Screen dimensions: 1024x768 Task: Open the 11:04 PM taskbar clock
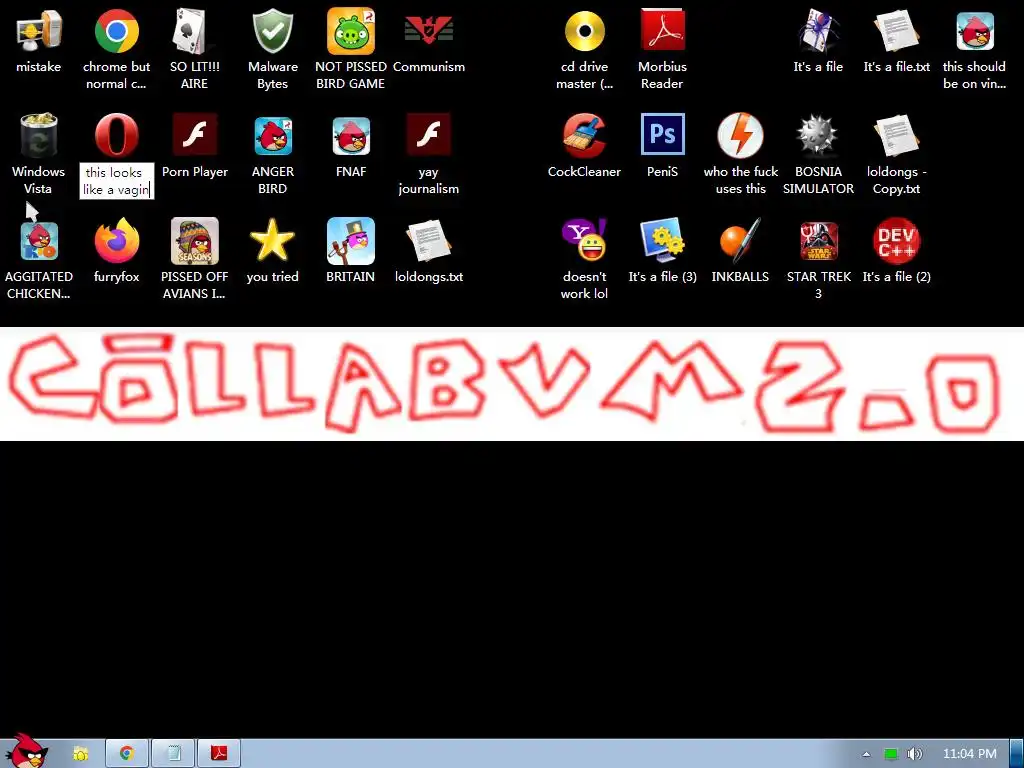[970, 754]
